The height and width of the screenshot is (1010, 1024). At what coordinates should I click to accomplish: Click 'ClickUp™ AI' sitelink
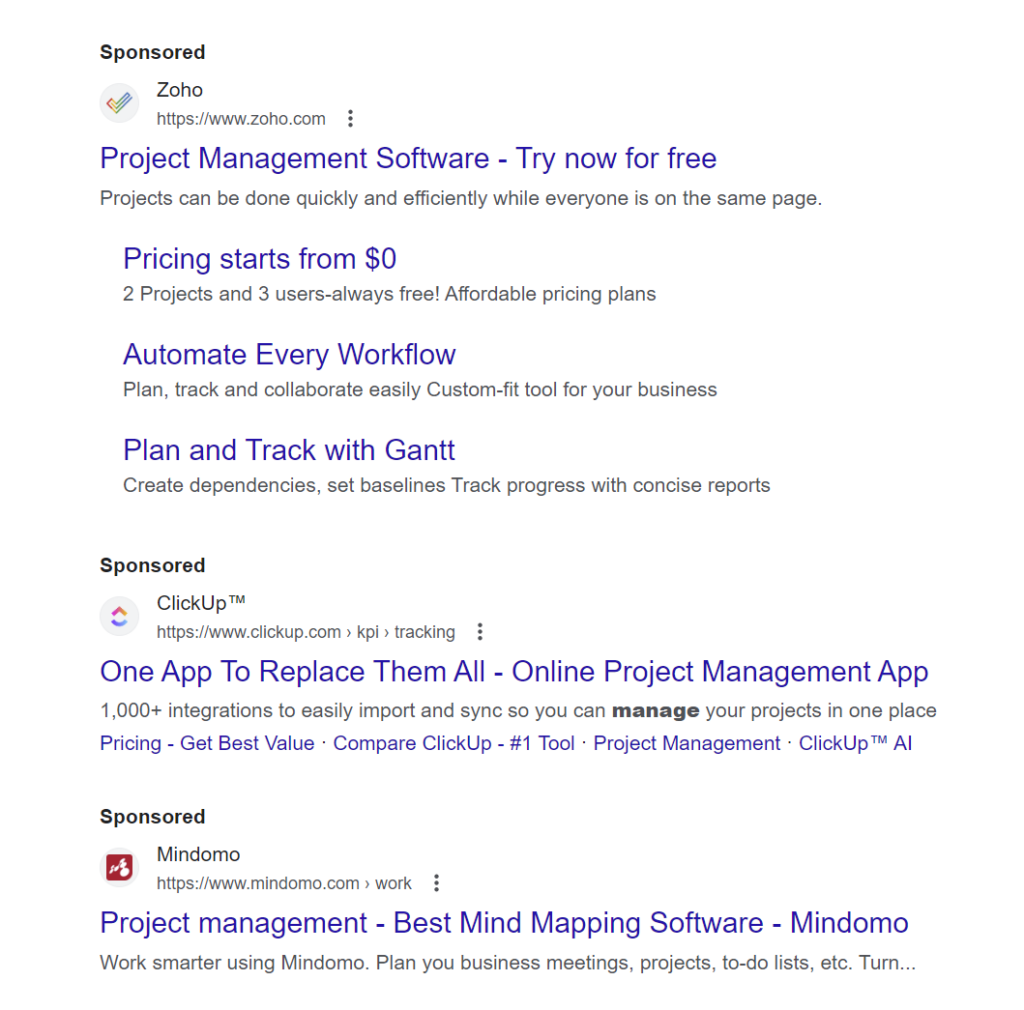coord(855,743)
